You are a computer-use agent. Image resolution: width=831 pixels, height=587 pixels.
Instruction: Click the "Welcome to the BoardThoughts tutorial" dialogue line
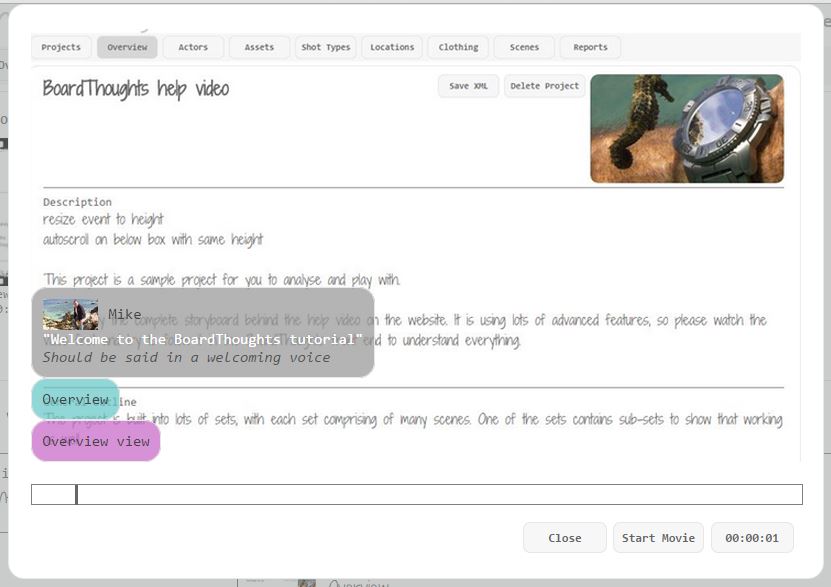click(x=202, y=339)
